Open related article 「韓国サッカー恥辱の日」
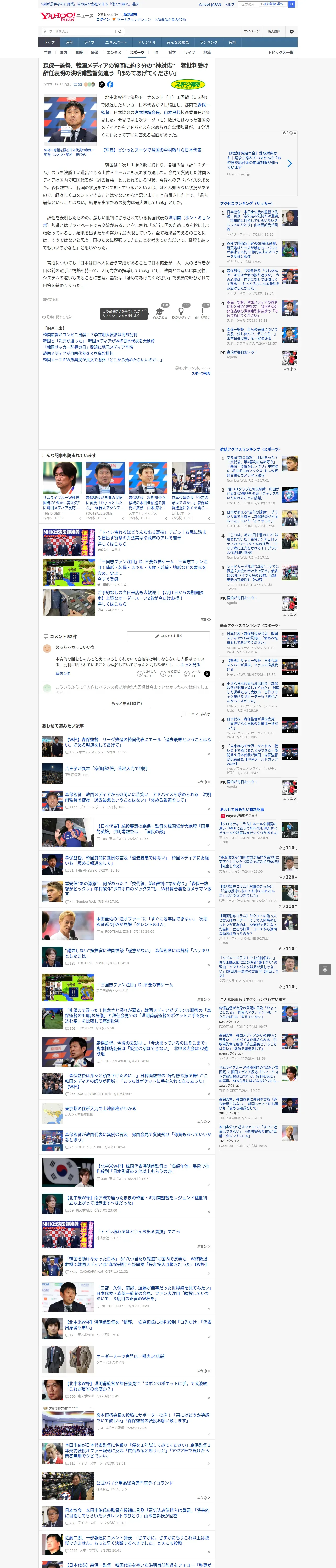This screenshot has height=1568, width=336. [88, 347]
